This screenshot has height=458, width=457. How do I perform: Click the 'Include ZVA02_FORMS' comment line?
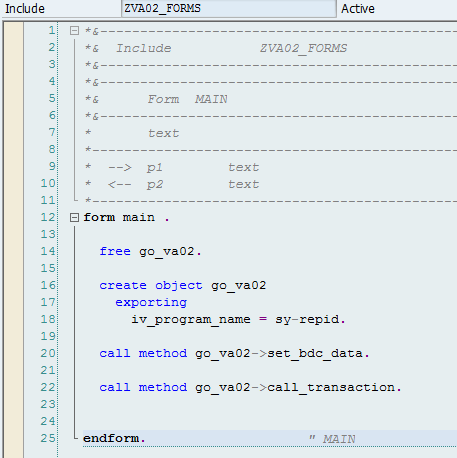click(216, 48)
